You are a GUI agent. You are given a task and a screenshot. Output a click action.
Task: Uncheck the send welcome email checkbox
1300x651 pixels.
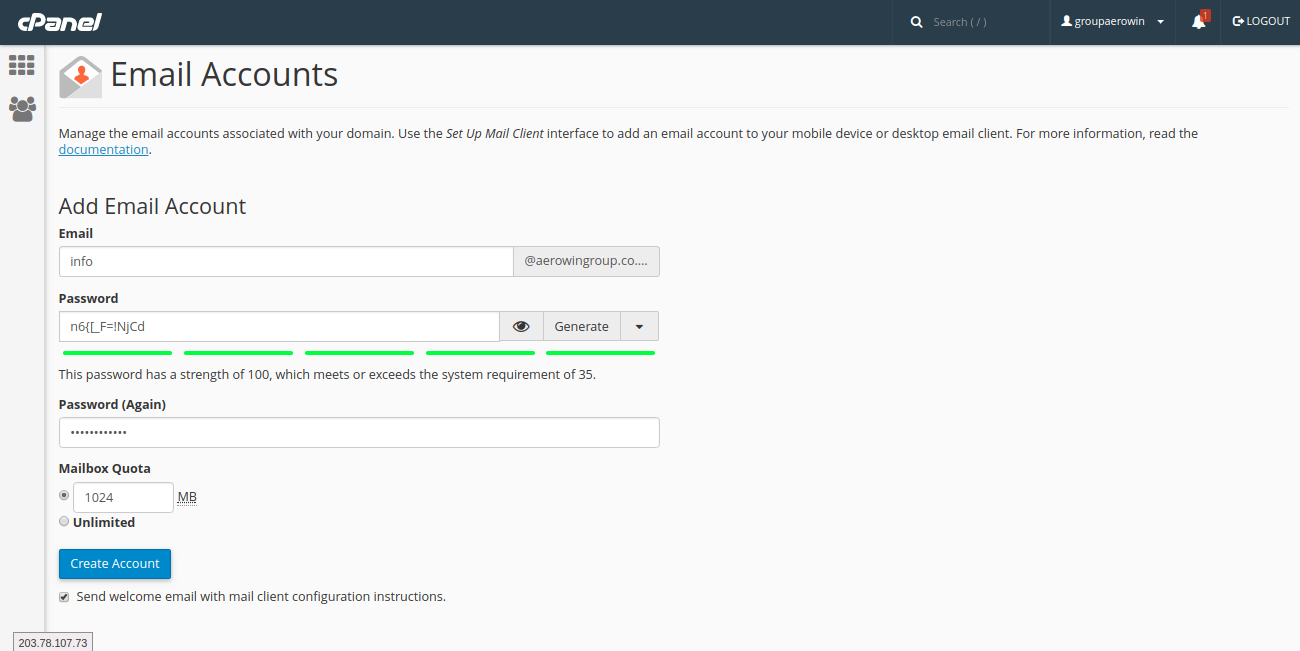[64, 597]
